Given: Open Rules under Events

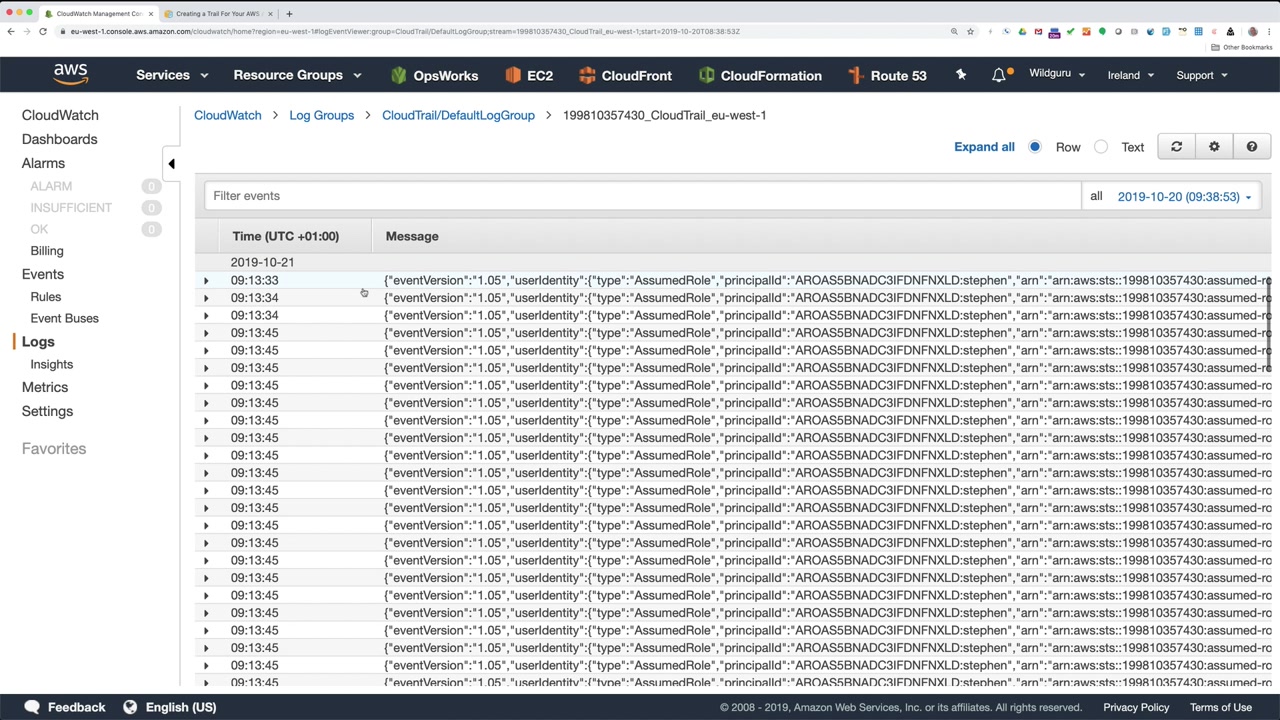Looking at the screenshot, I should 46,297.
